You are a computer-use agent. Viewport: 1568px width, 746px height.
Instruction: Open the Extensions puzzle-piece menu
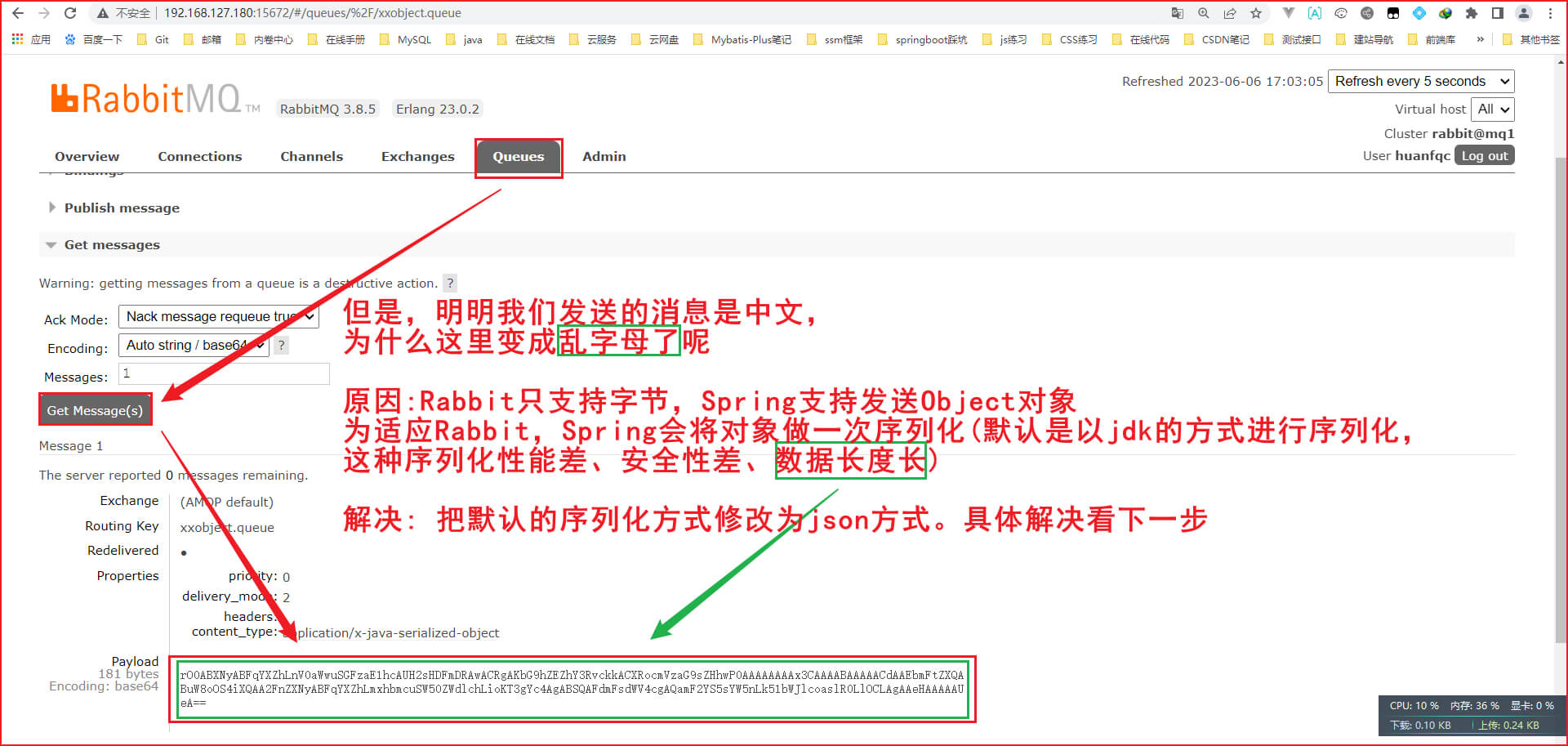(x=1472, y=13)
